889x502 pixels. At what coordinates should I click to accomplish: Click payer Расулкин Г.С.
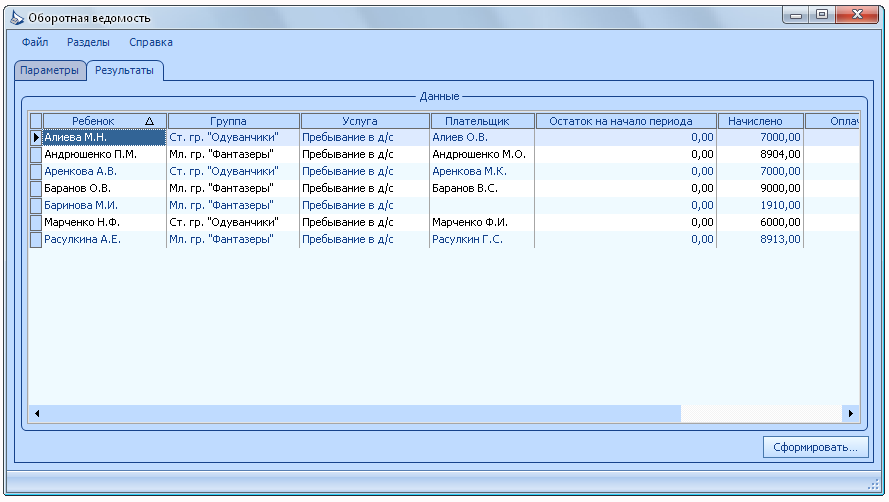[x=482, y=239]
